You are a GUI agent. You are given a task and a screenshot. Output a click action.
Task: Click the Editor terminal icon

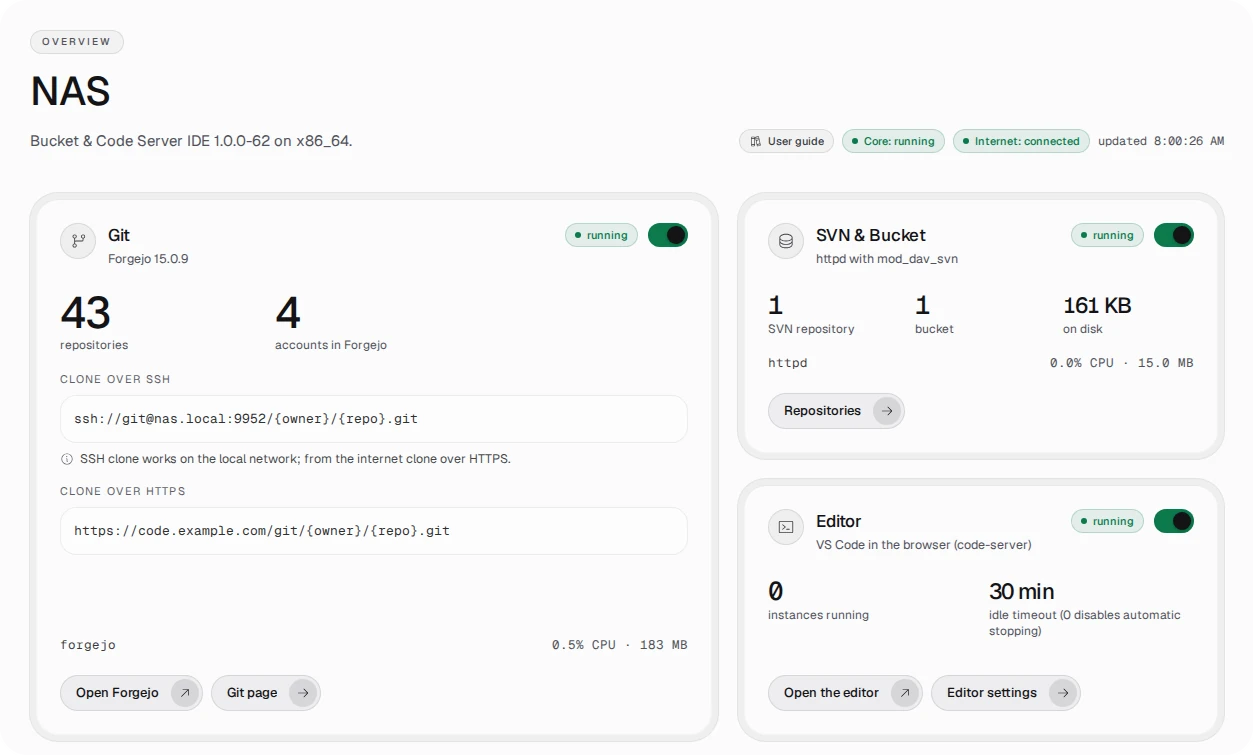[x=786, y=527]
